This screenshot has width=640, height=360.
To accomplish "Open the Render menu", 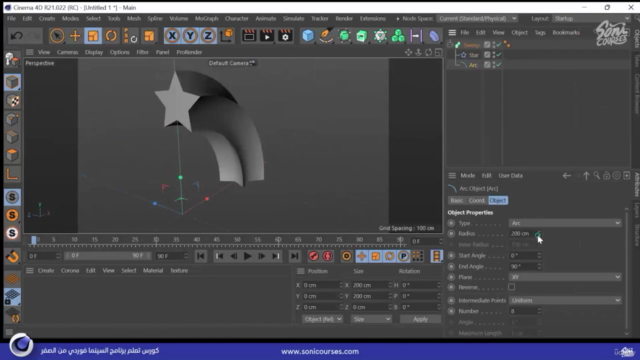I will pos(344,18).
